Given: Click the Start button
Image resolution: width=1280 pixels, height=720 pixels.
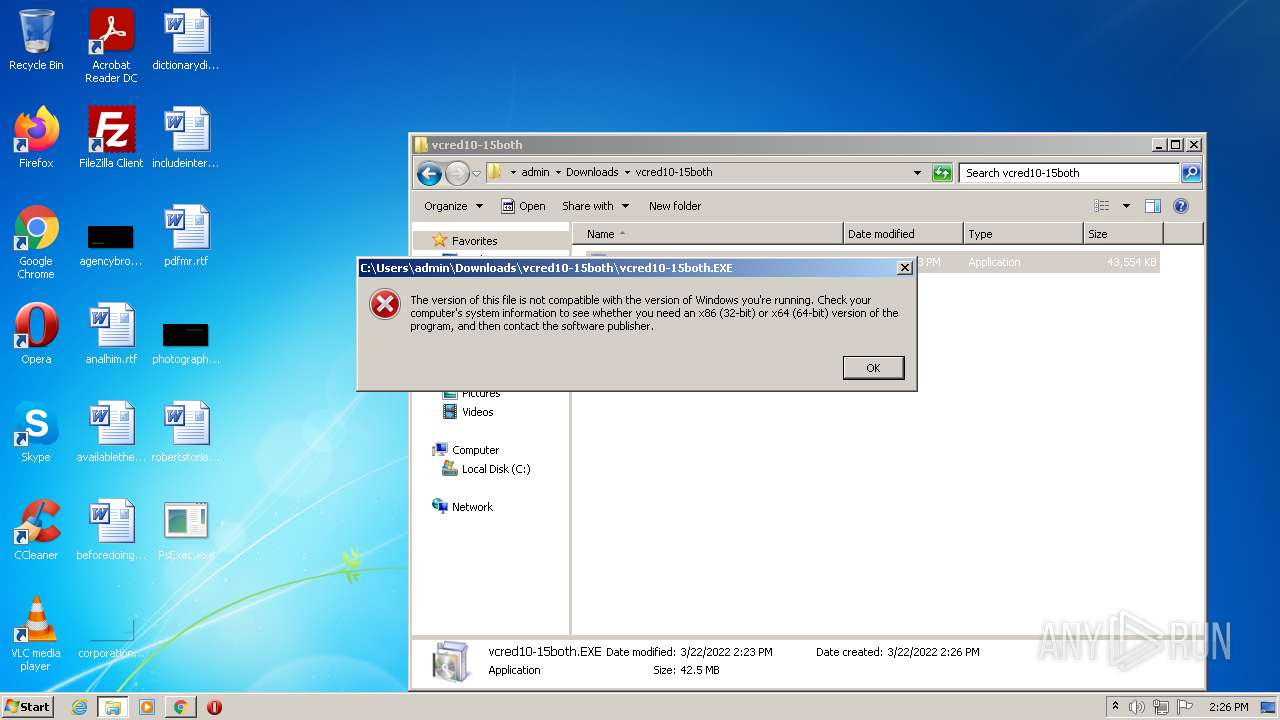Looking at the screenshot, I should point(28,707).
